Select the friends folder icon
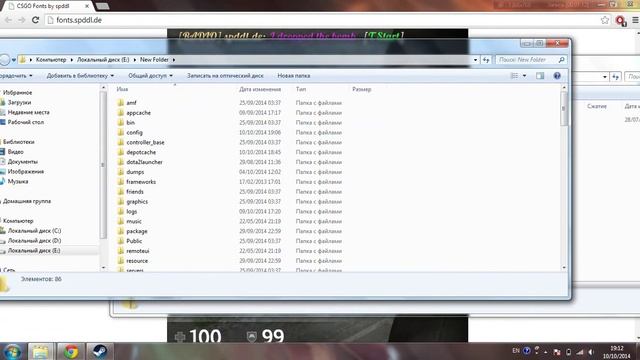Viewport: 640px width, 360px height. click(120, 191)
